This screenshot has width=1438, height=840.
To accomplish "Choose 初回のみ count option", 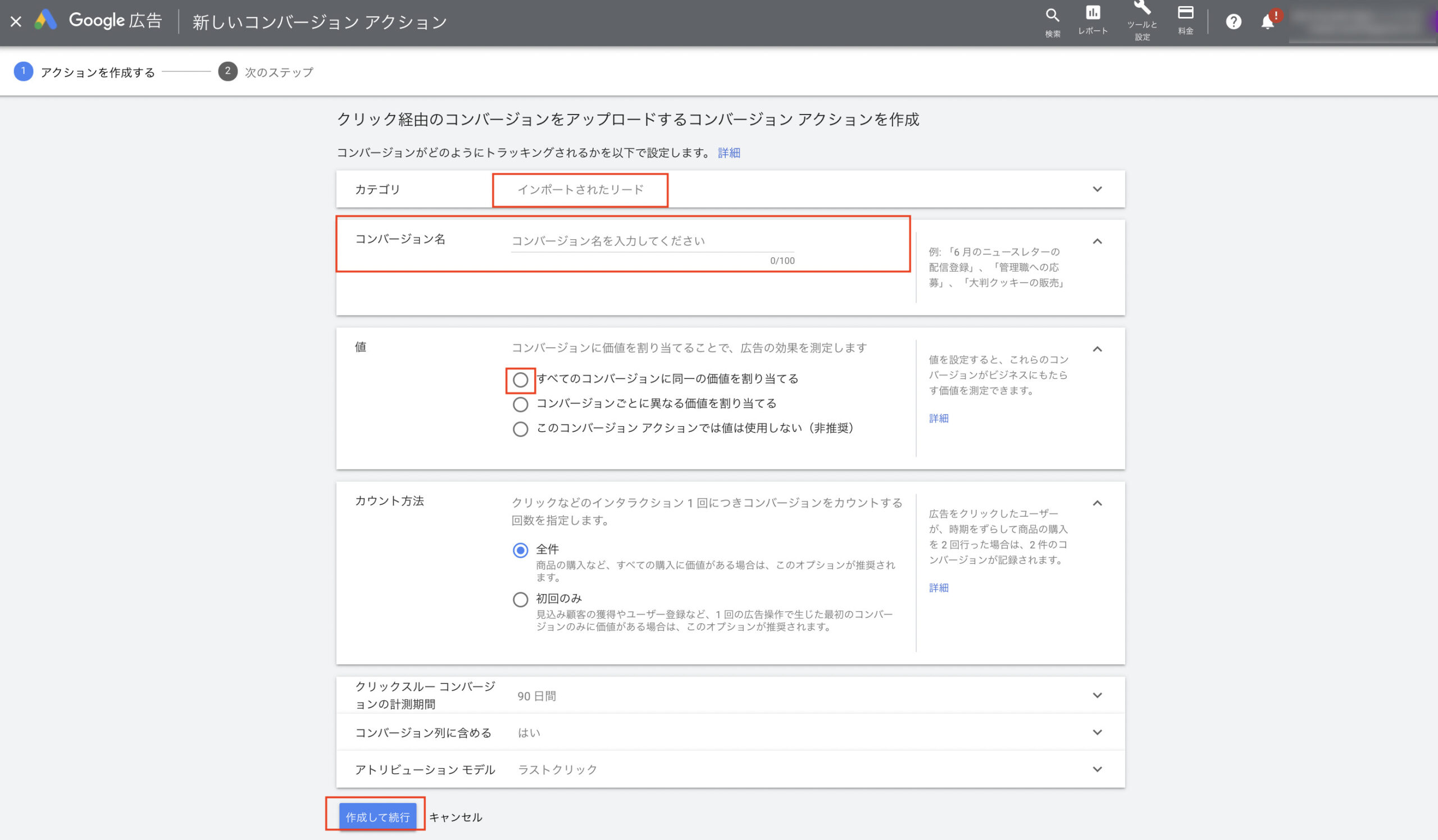I will click(520, 599).
